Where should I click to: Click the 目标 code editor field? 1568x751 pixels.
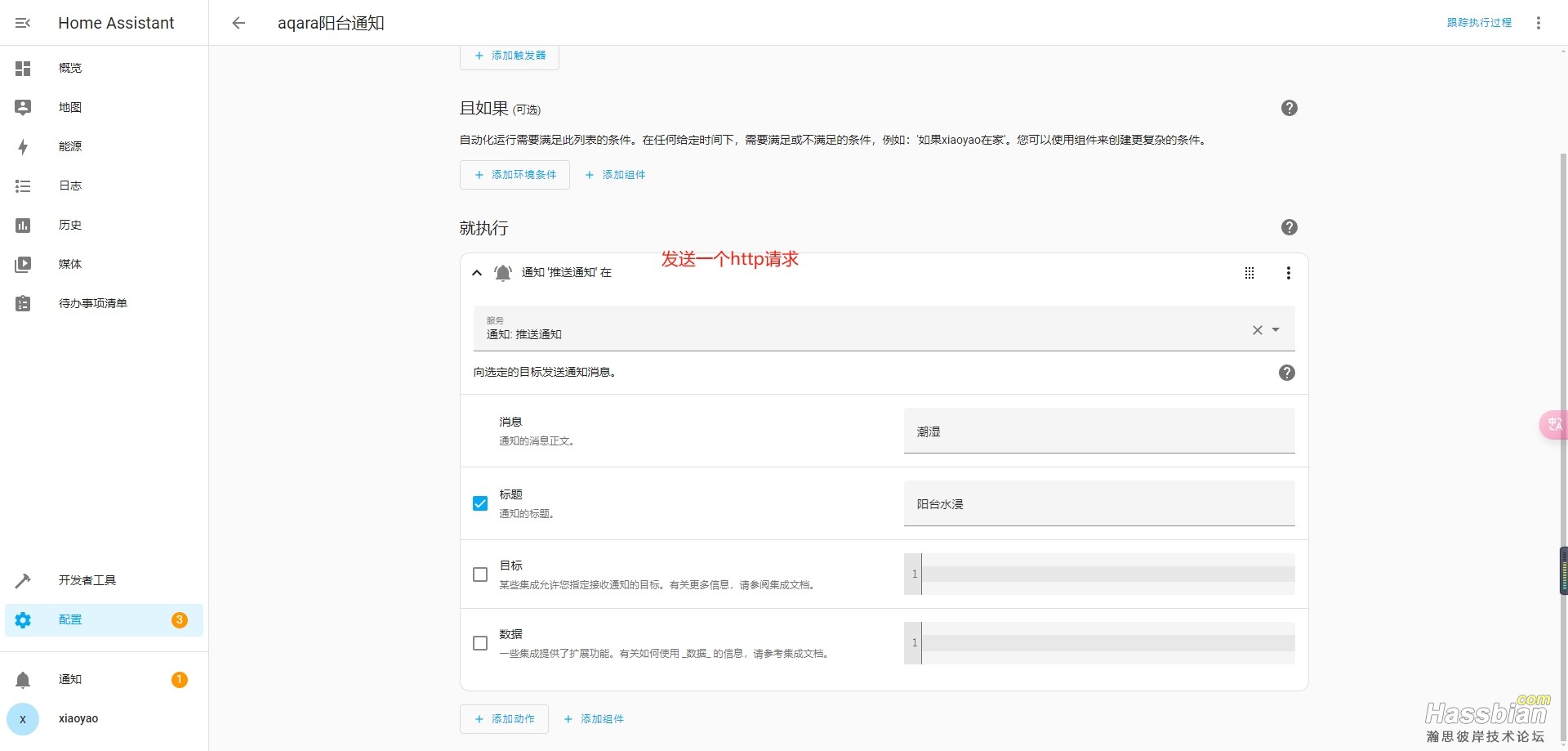coord(1099,574)
